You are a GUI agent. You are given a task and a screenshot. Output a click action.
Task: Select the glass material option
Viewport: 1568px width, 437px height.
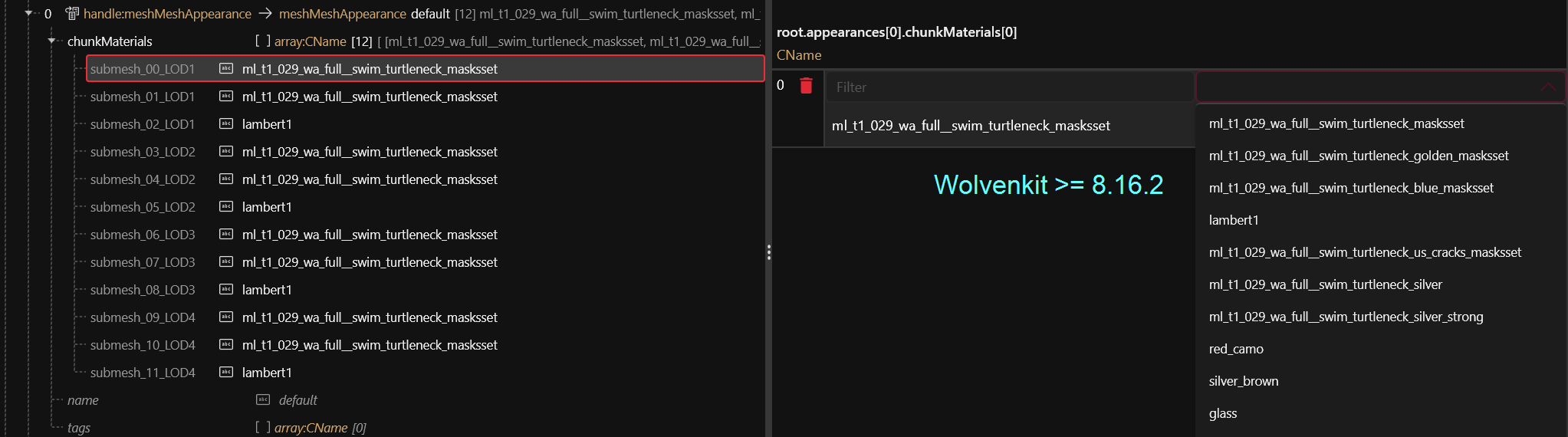[1223, 413]
